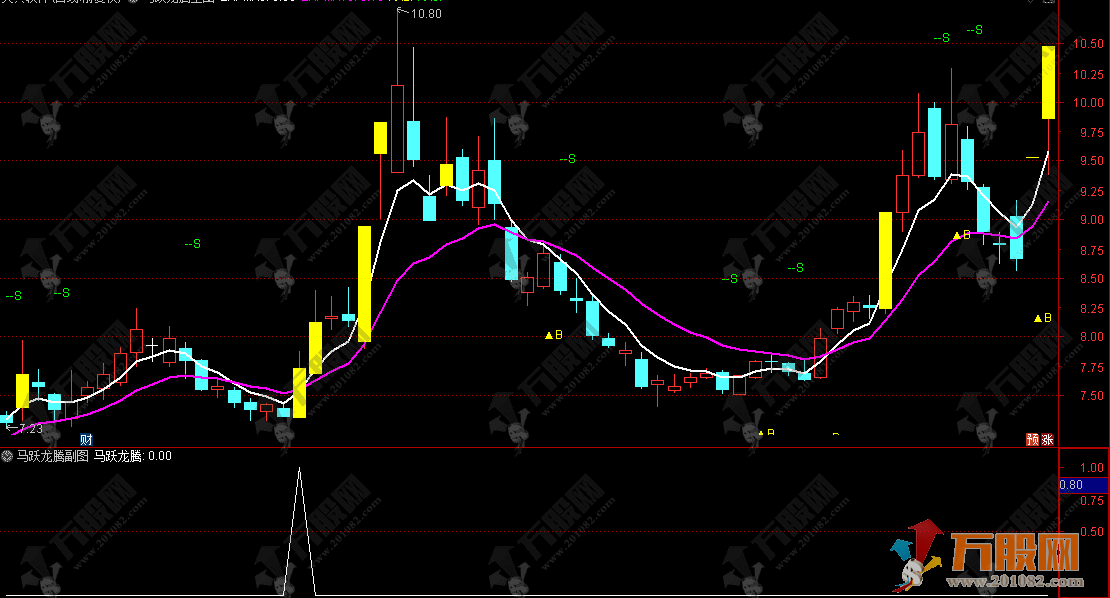Click the S sell marker near 9.50 mid-chart
The height and width of the screenshot is (598, 1110).
click(x=568, y=159)
